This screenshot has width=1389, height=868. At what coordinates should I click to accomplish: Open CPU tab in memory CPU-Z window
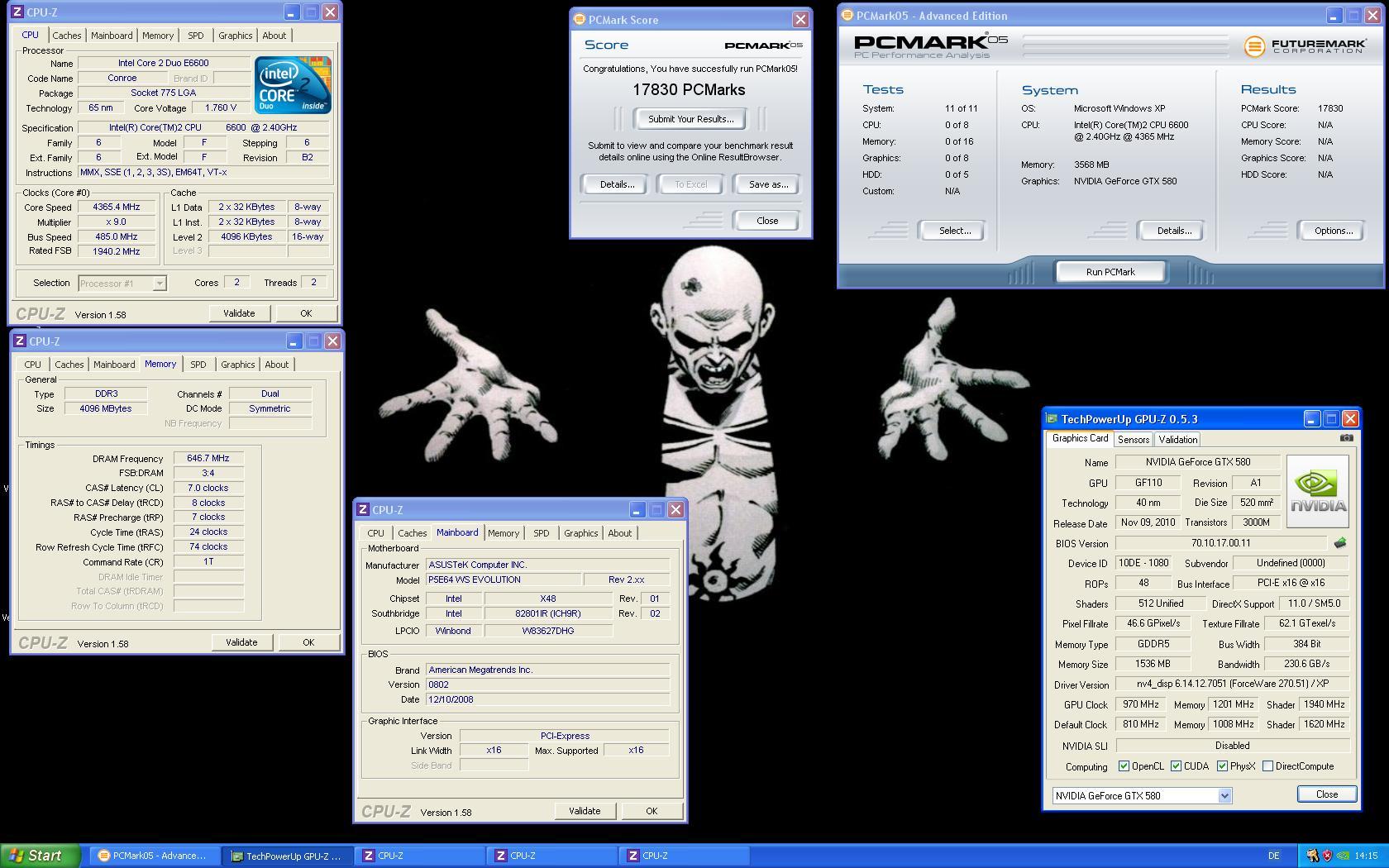(x=33, y=365)
